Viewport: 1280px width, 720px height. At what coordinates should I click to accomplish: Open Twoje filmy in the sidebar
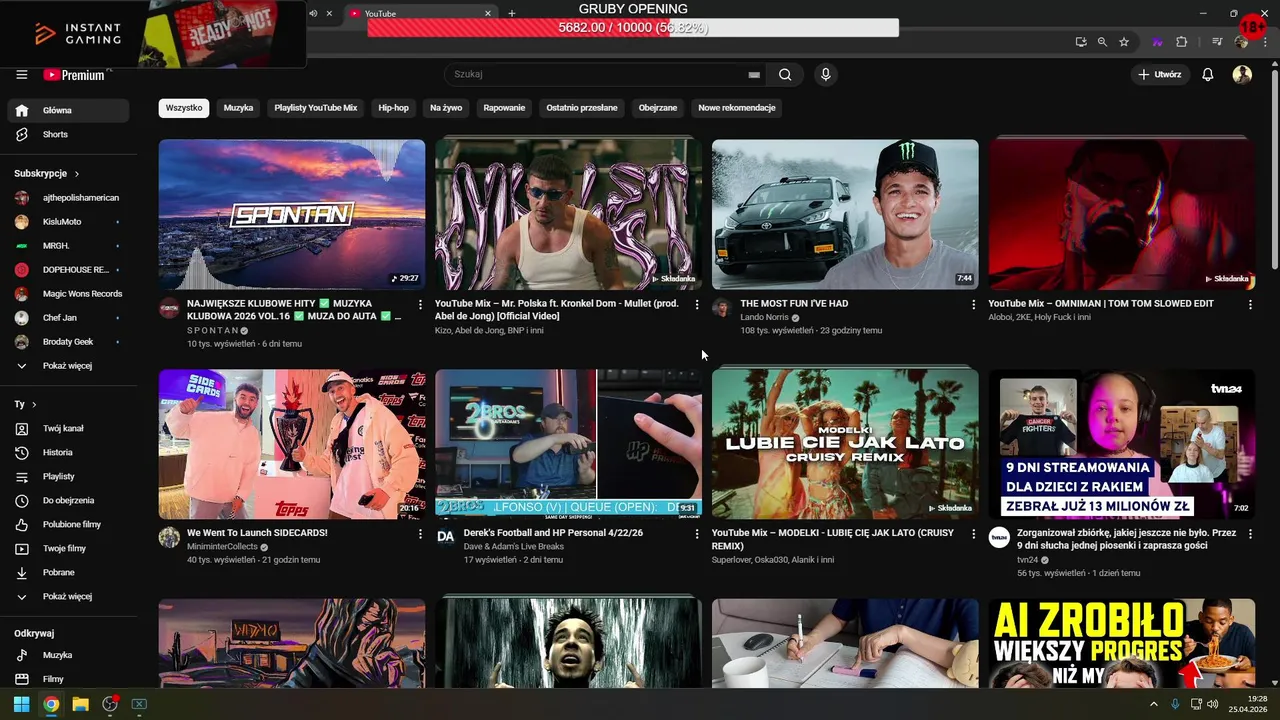pyautogui.click(x=68, y=548)
